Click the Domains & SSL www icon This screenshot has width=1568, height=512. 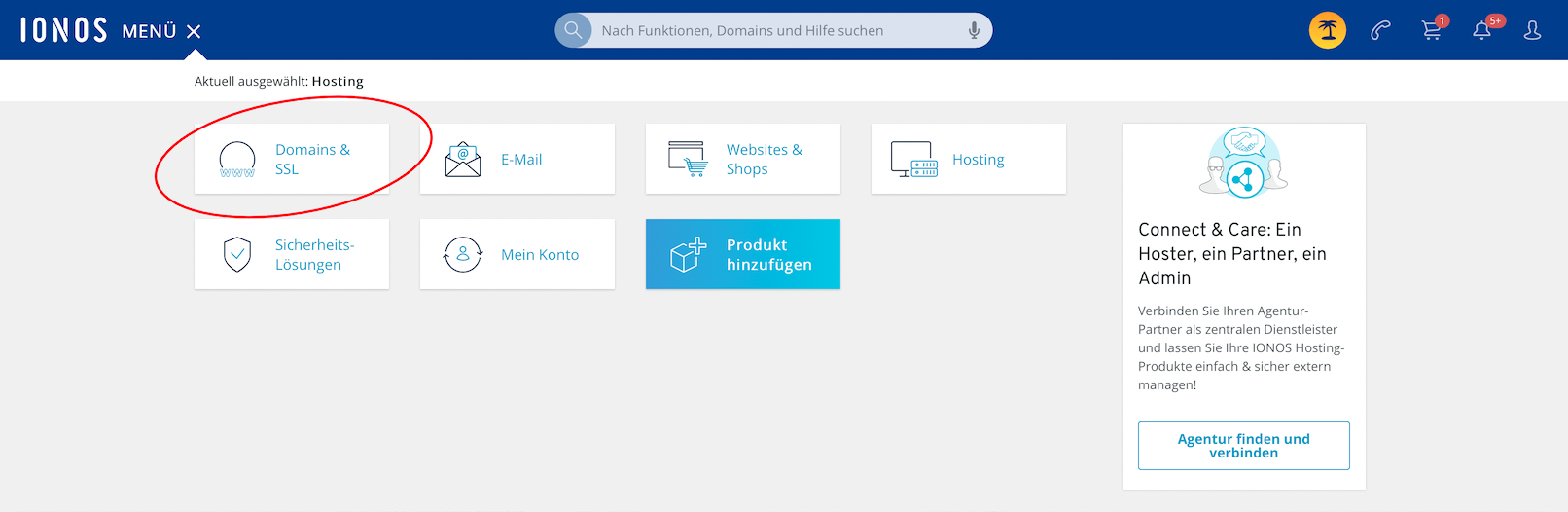coord(237,159)
